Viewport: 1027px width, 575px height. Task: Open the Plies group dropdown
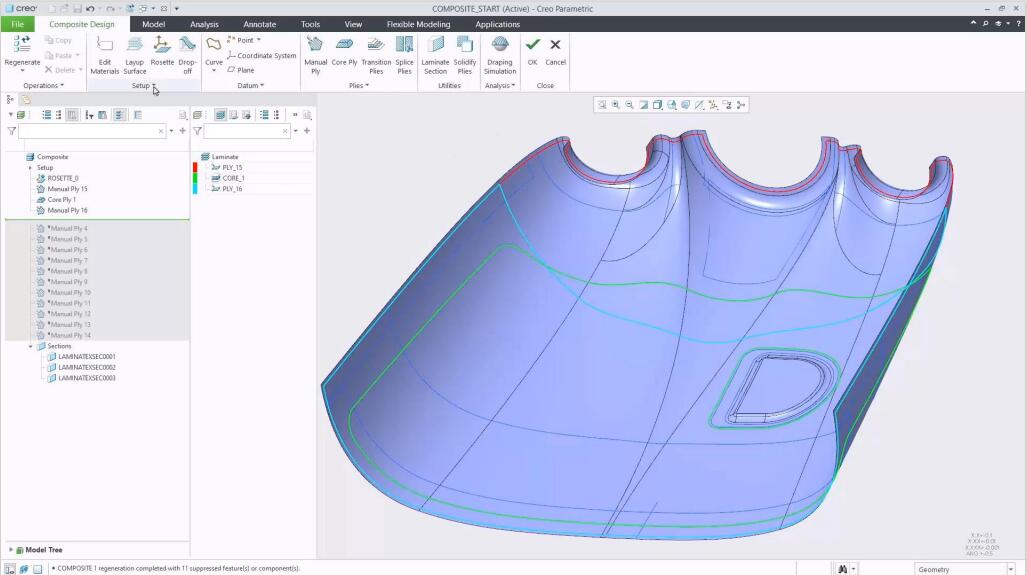(x=358, y=86)
